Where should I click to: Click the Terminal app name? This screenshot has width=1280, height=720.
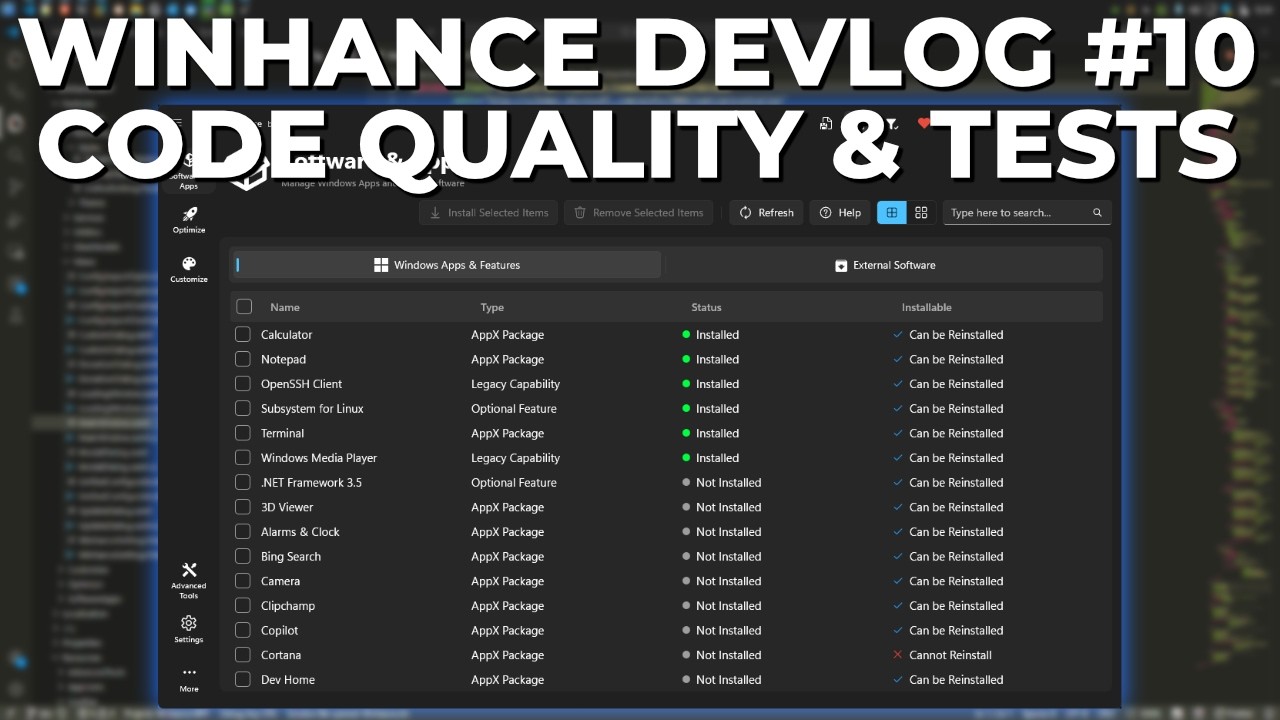point(283,433)
